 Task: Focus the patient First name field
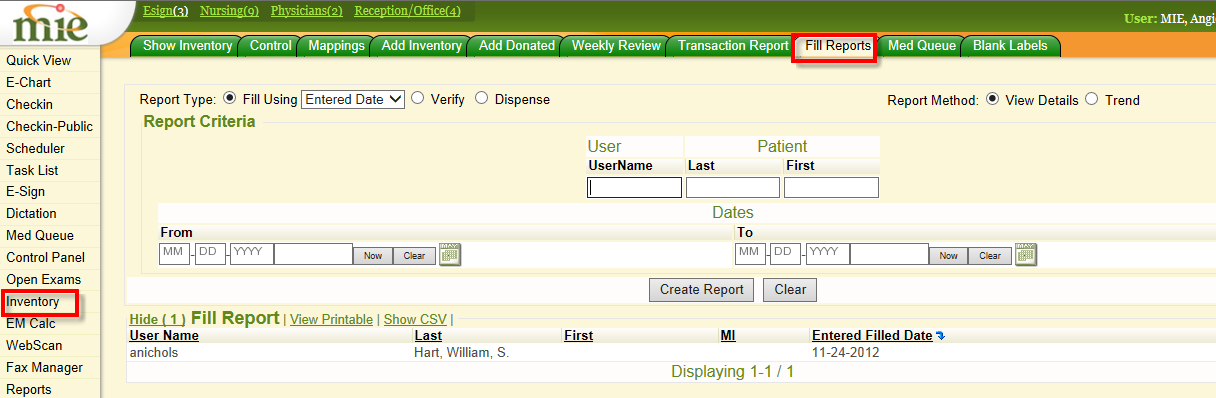click(x=831, y=187)
